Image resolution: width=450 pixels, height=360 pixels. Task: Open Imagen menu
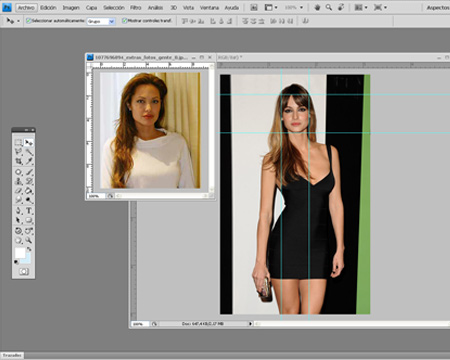coord(71,7)
